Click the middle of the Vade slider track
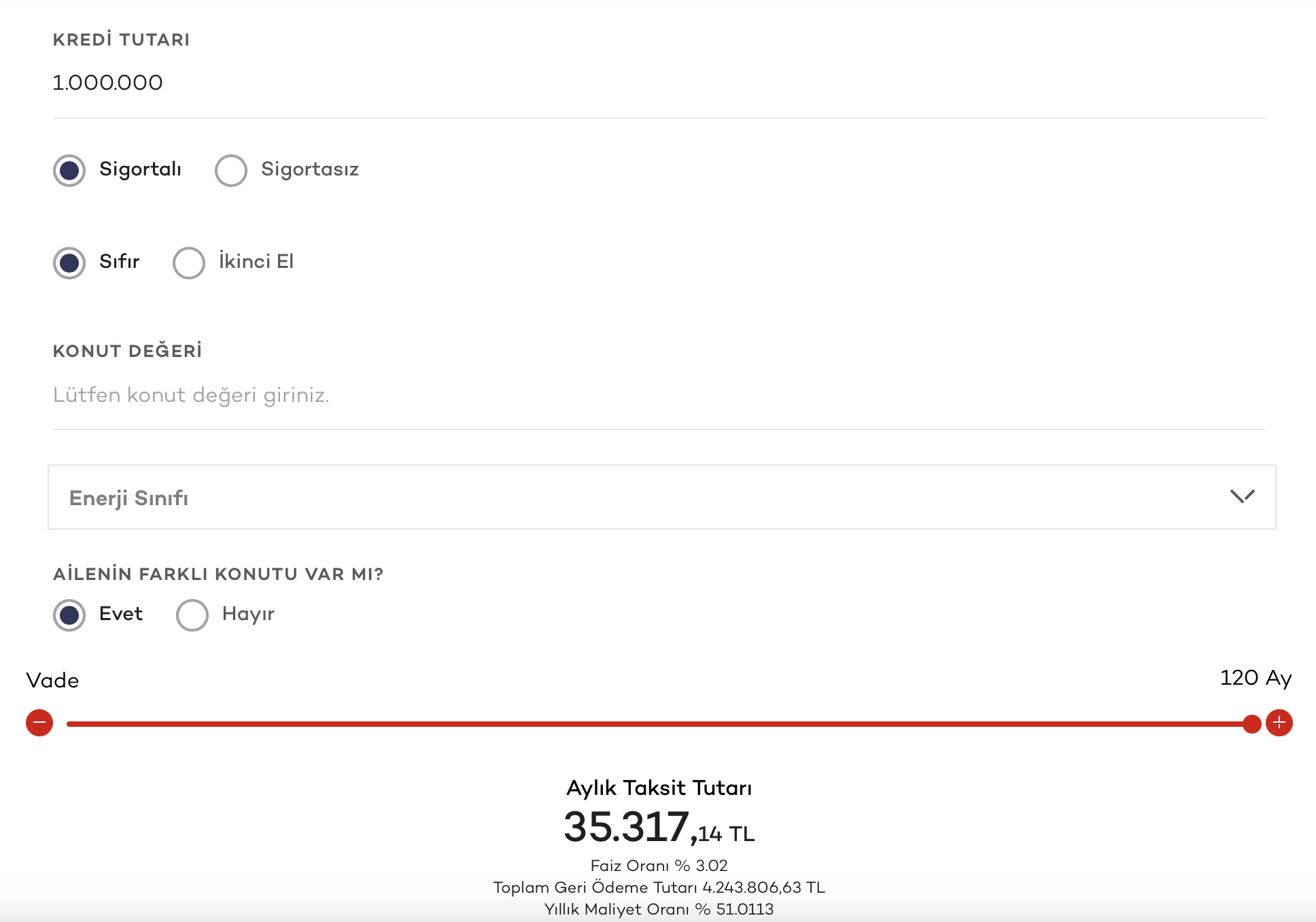Viewport: 1316px width, 922px height. [x=658, y=723]
